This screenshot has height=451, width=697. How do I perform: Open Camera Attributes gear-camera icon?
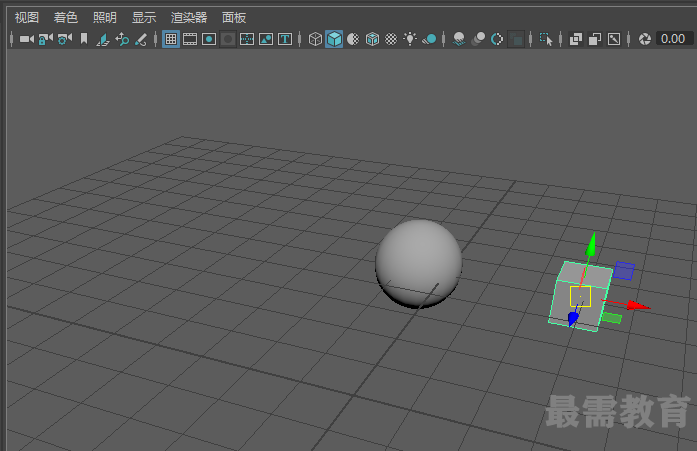click(x=65, y=39)
